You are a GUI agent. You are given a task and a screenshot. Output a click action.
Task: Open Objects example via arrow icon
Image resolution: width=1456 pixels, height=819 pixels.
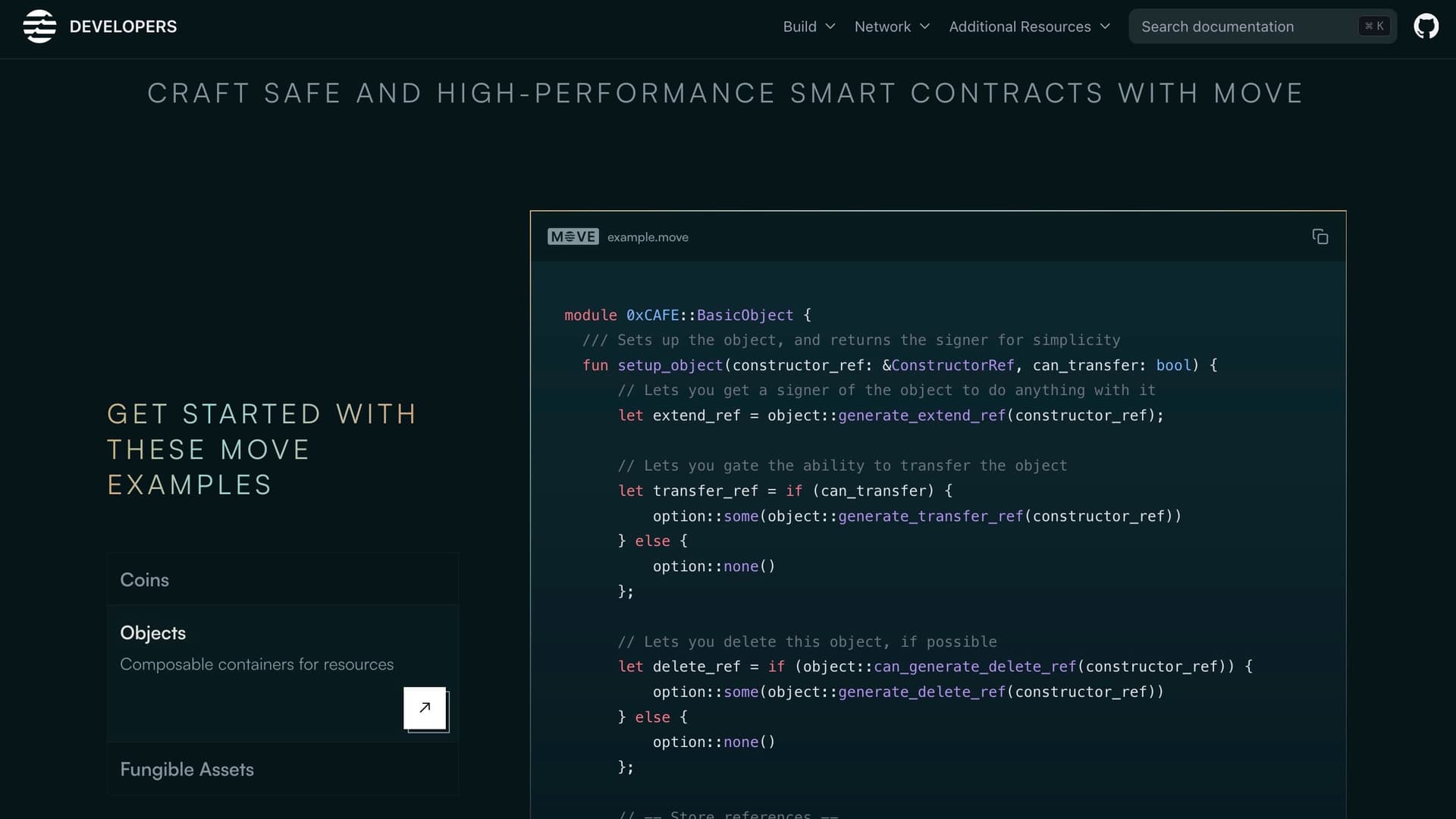[425, 708]
